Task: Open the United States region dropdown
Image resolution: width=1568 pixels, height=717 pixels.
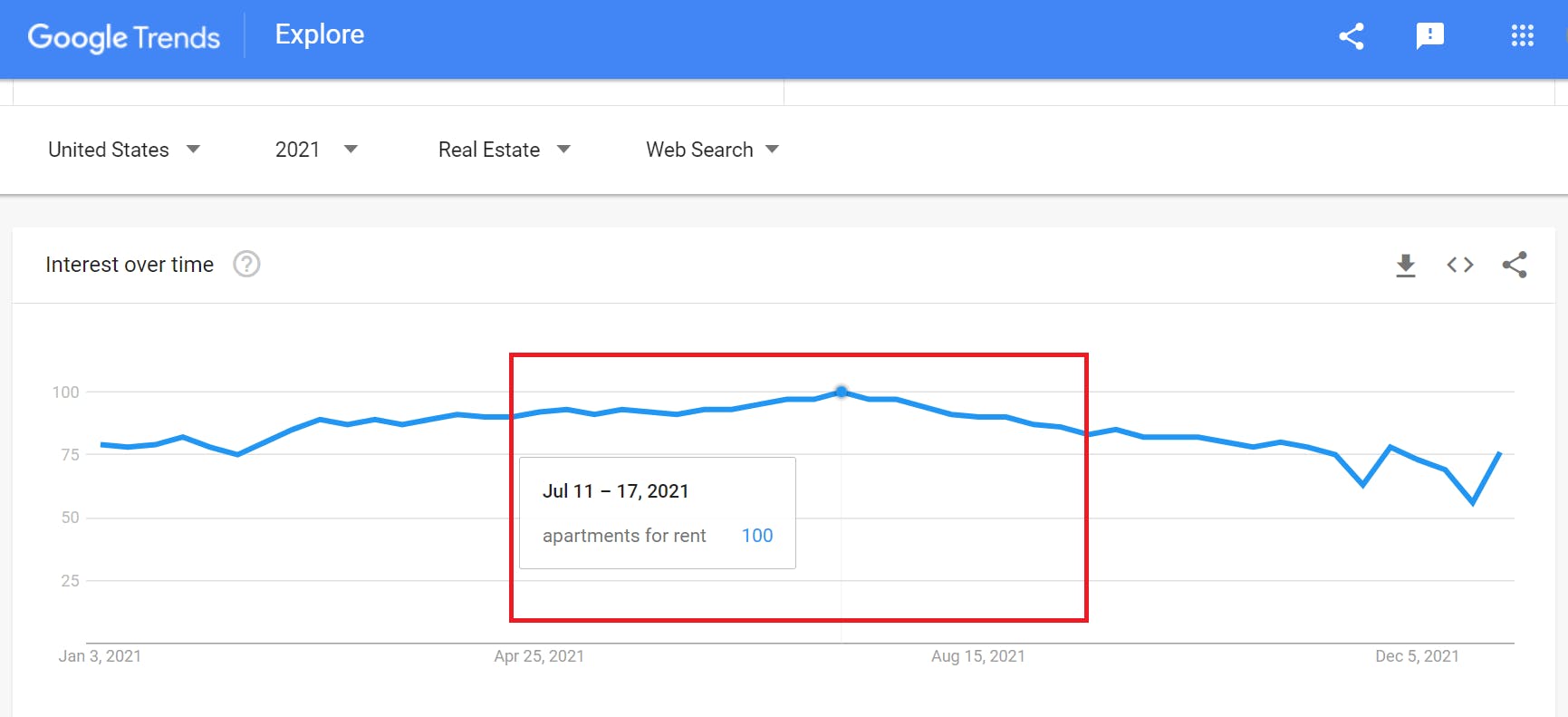Action: [124, 150]
